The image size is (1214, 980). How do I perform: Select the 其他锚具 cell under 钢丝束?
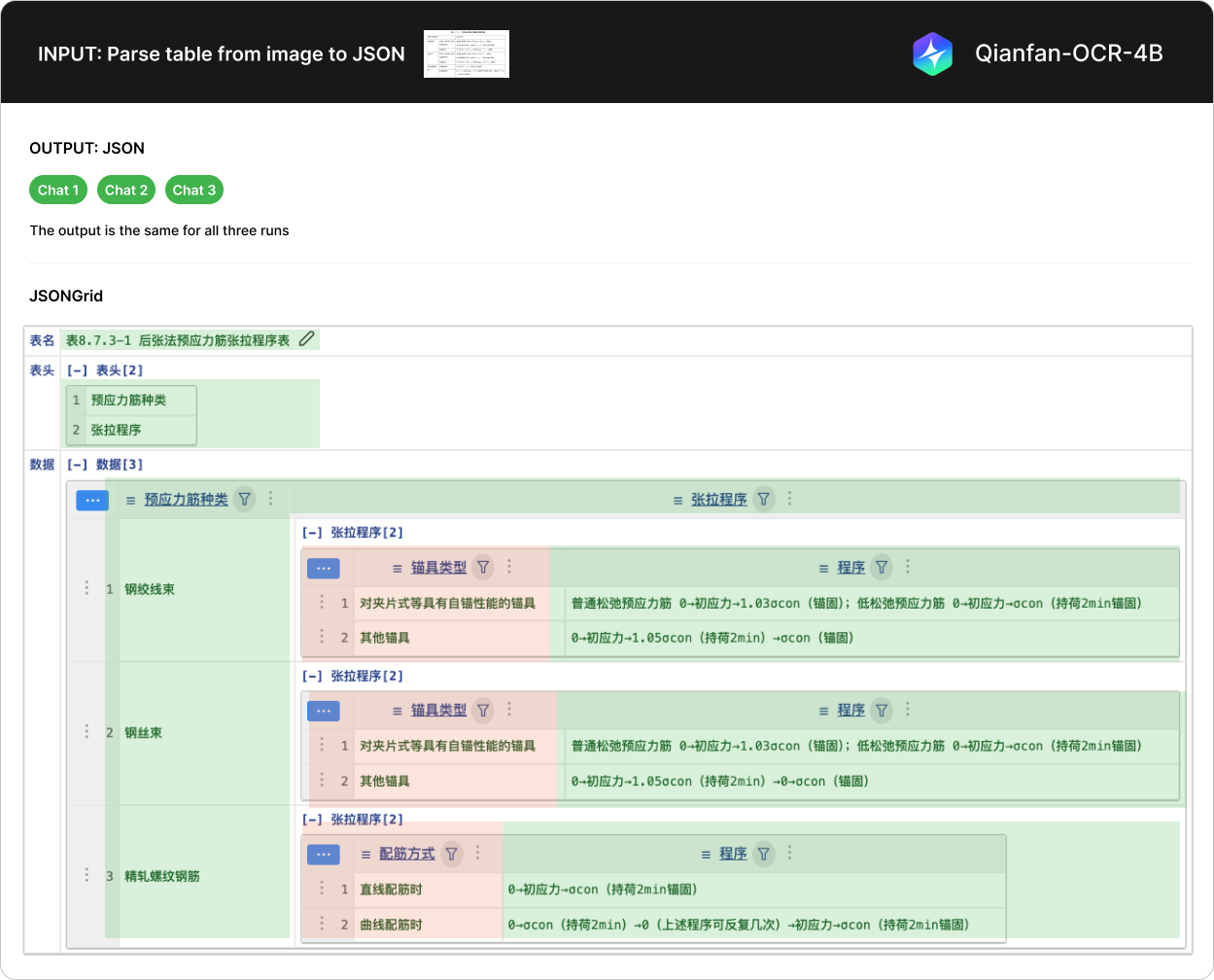click(x=385, y=781)
